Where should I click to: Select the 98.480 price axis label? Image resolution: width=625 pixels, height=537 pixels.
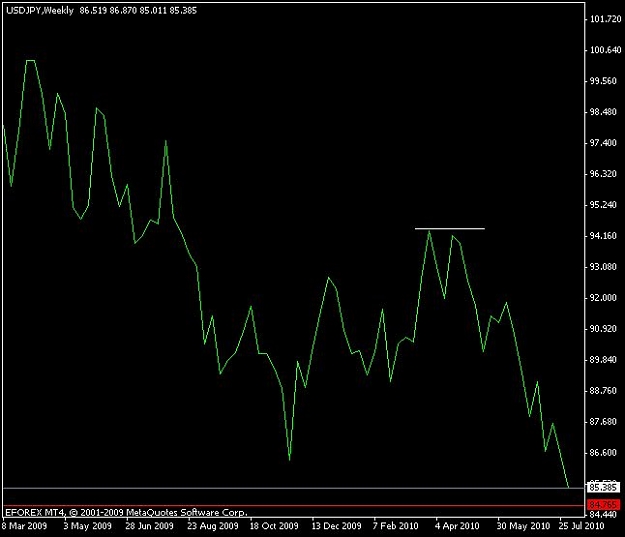tap(605, 112)
